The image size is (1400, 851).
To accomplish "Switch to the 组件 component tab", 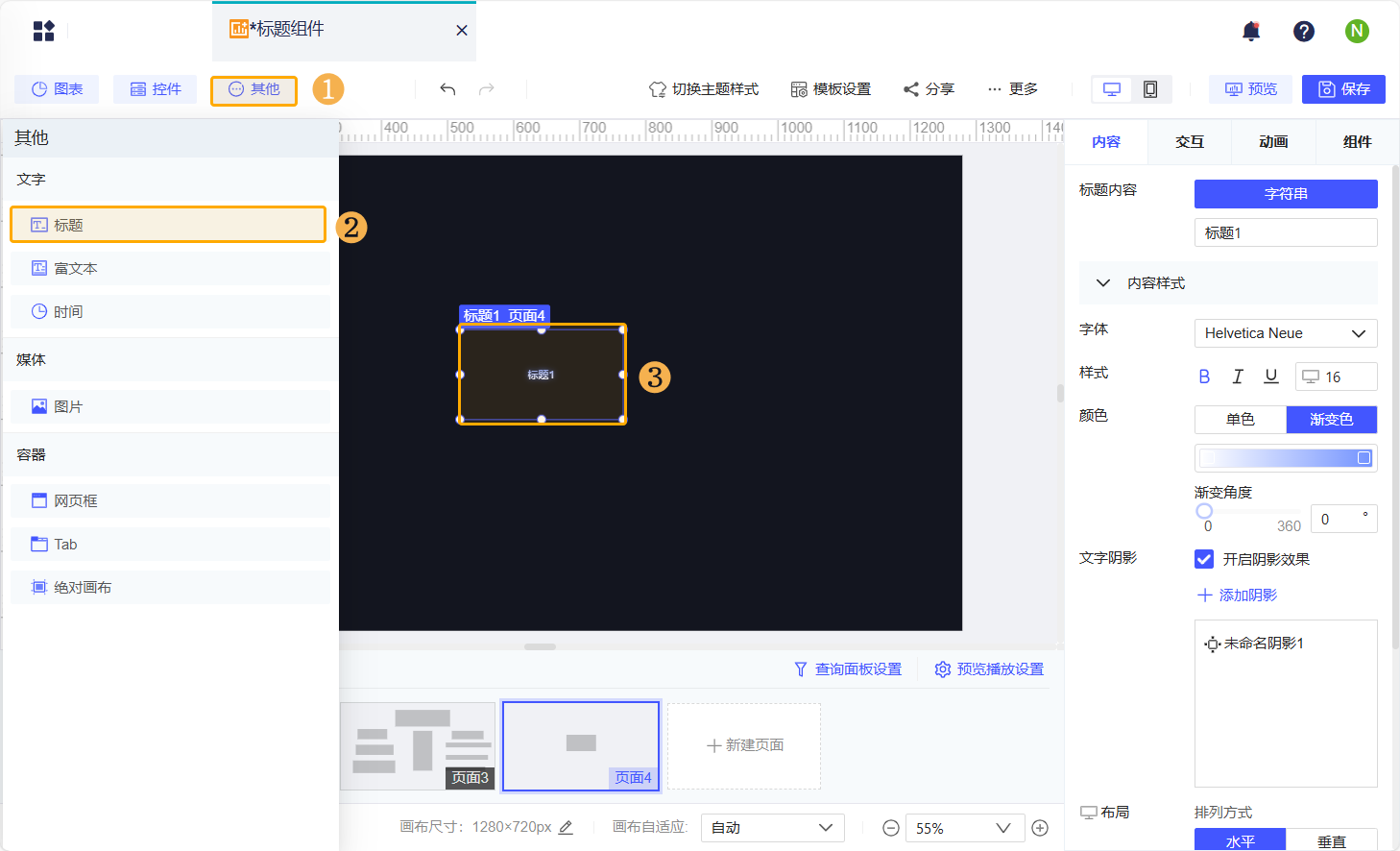I will click(1357, 142).
